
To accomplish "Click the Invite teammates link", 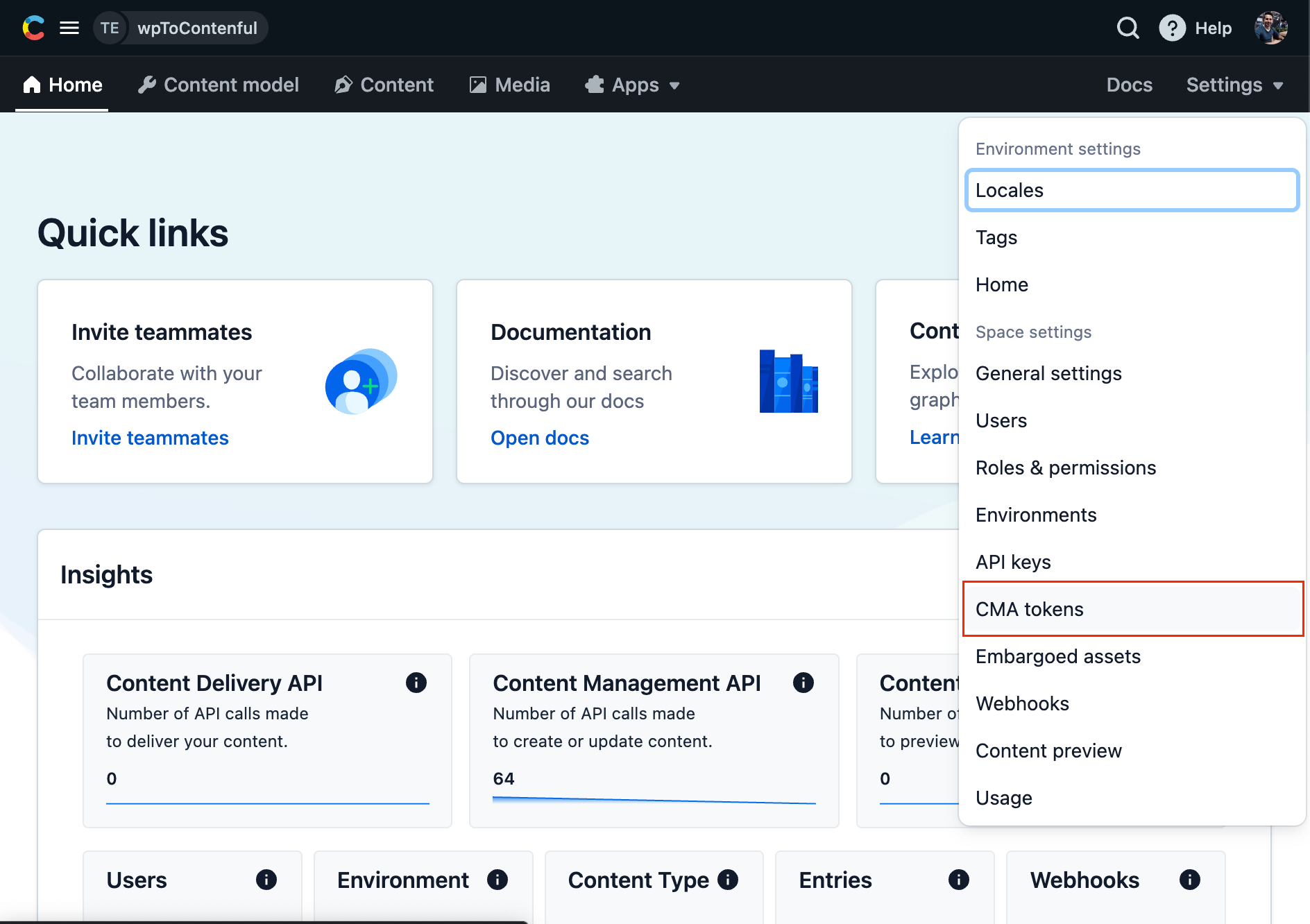I will [150, 438].
